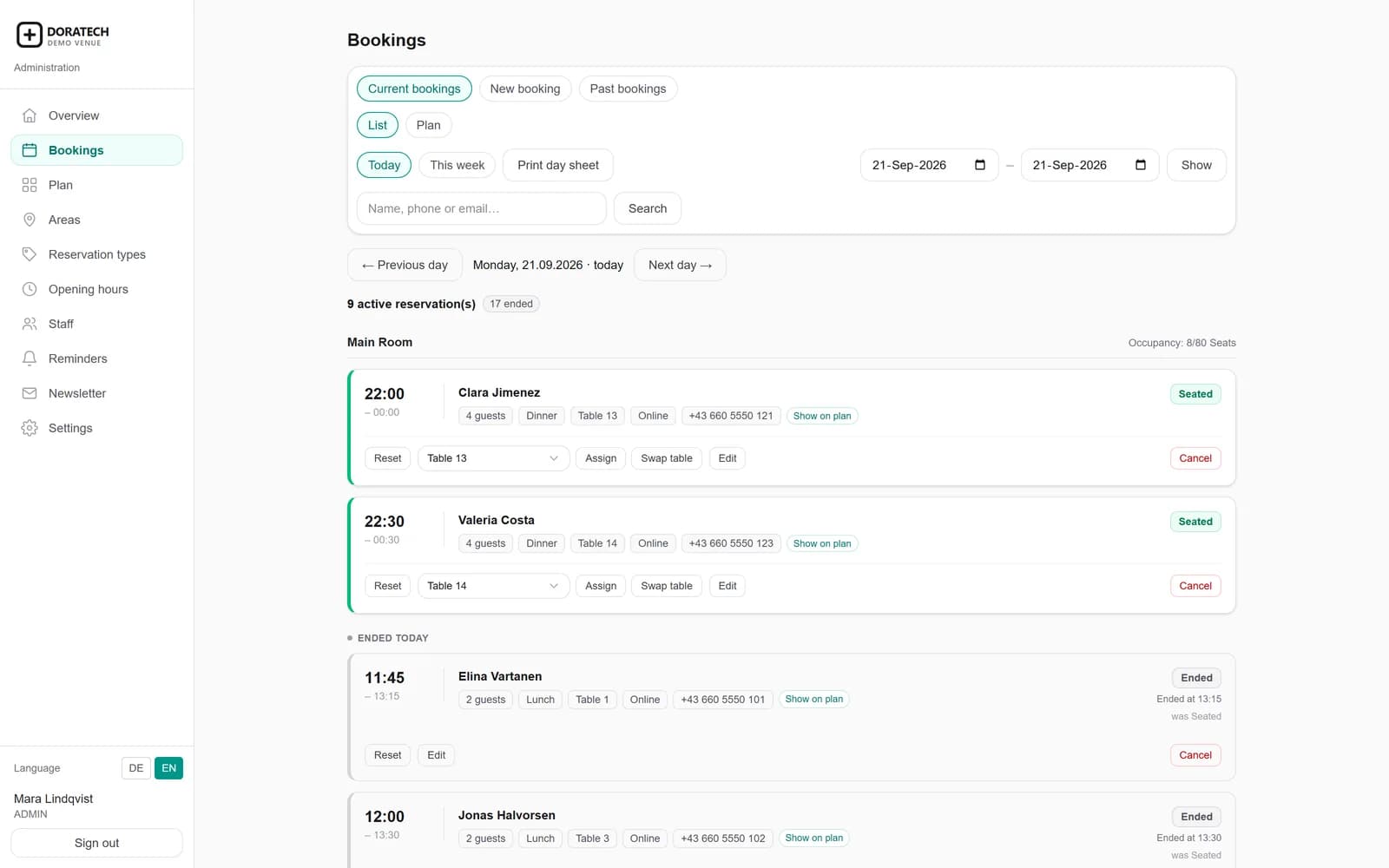Click the Plan grid icon in sidebar
This screenshot has width=1389, height=868.
30,185
